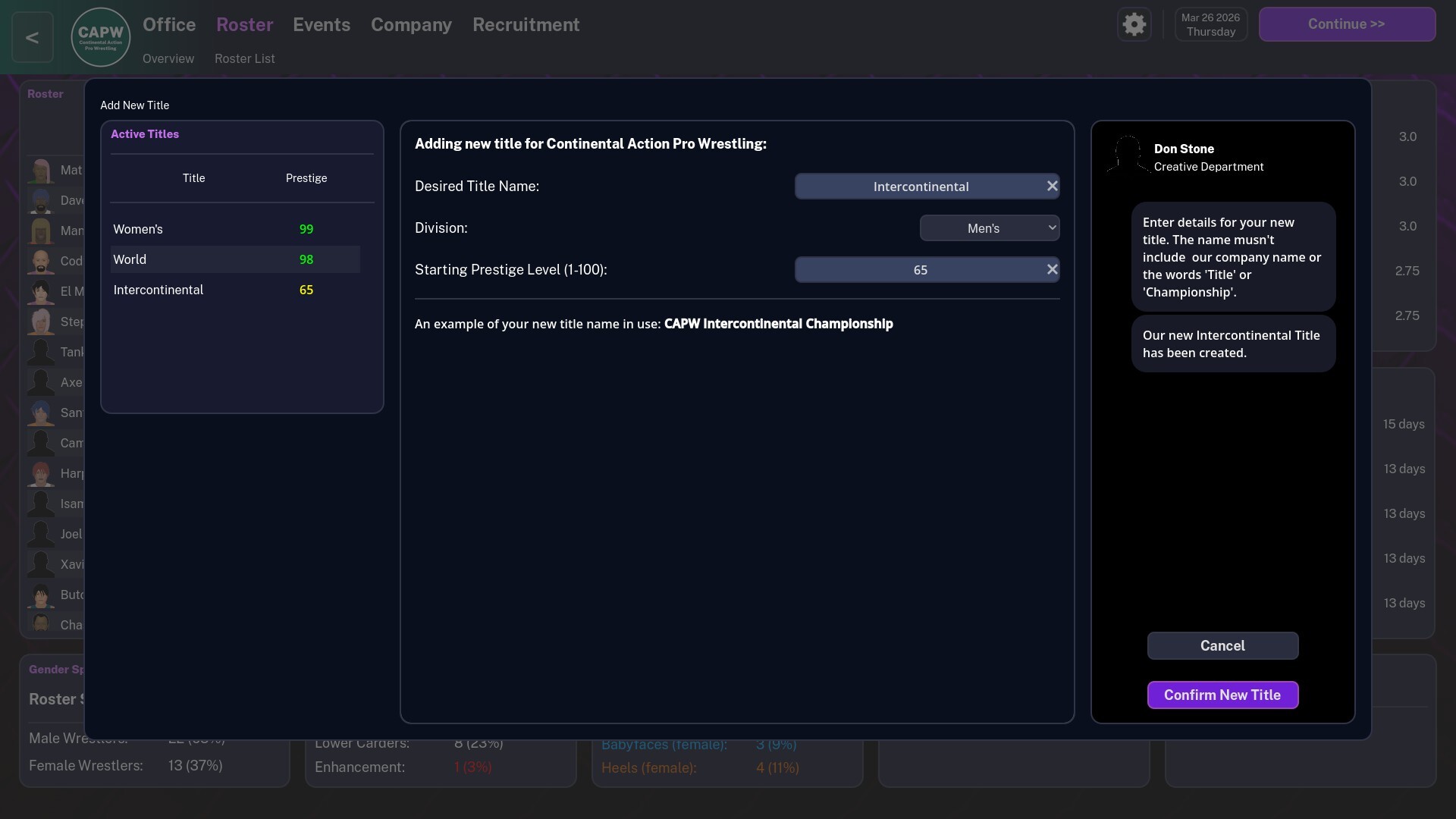
Task: Click the Joel roster avatar
Action: (41, 534)
